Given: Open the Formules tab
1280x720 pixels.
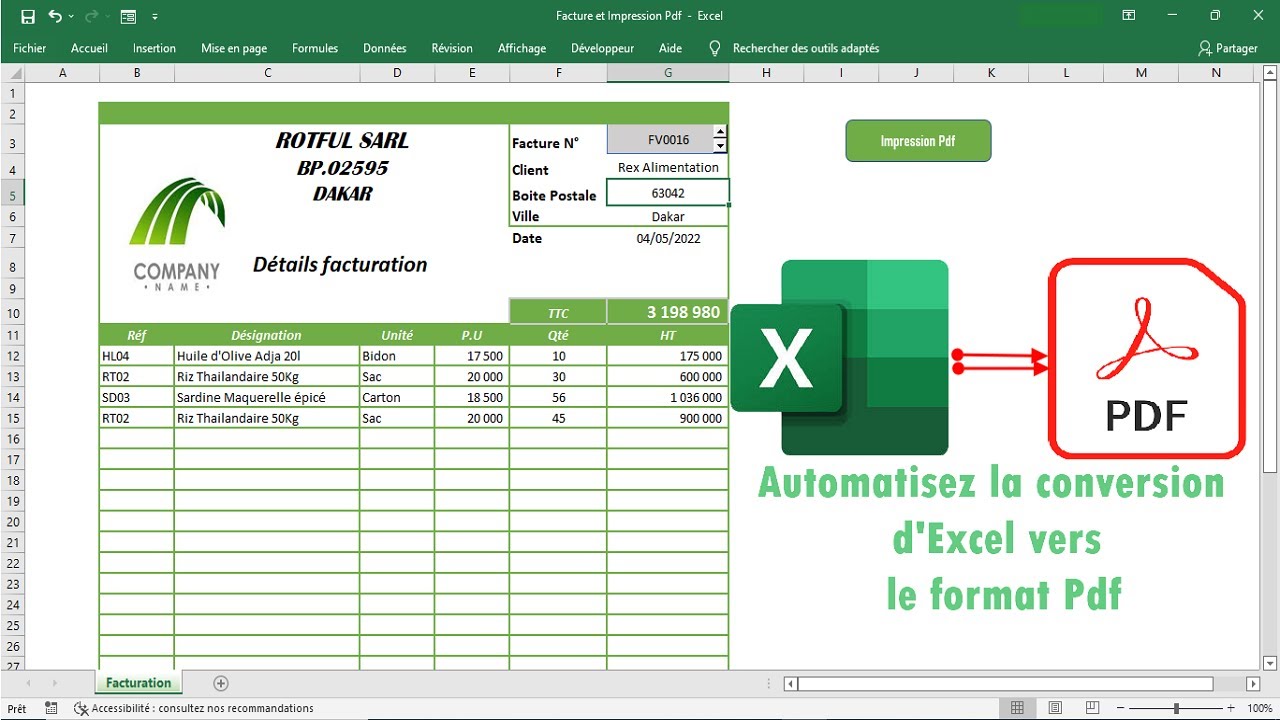Looking at the screenshot, I should 315,48.
